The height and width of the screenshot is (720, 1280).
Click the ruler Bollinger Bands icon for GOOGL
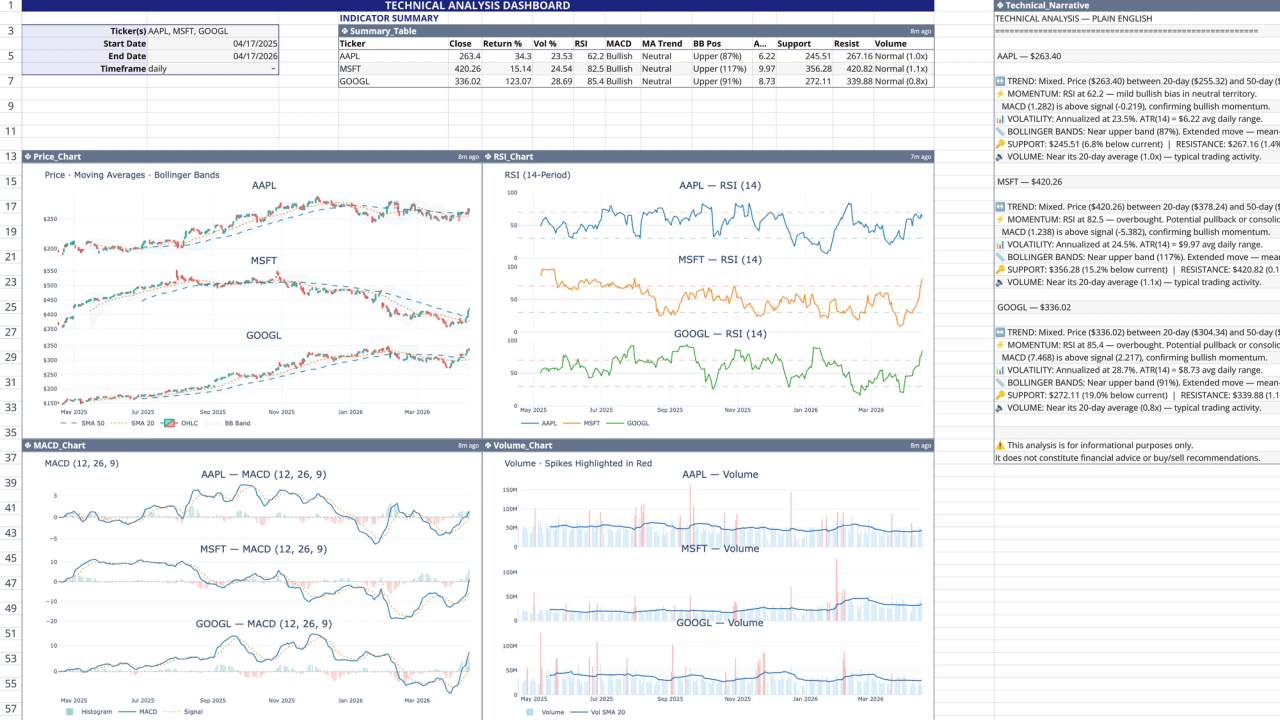click(x=1000, y=382)
